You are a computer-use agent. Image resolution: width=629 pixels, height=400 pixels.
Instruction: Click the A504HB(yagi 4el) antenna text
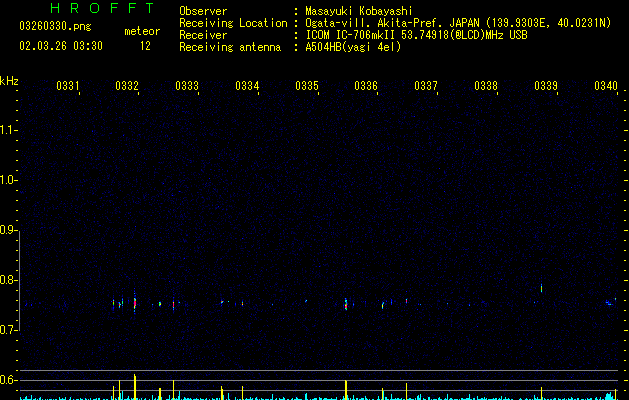[353, 47]
